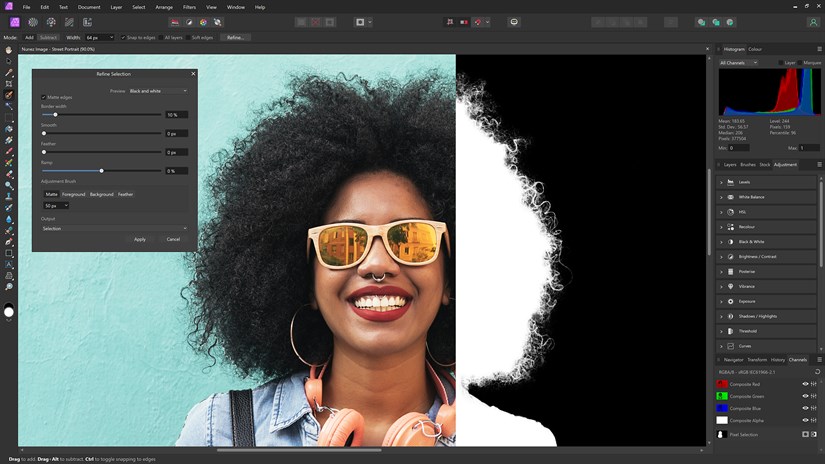Click the Apply button in Refine Selection
The width and height of the screenshot is (825, 464).
pos(140,239)
